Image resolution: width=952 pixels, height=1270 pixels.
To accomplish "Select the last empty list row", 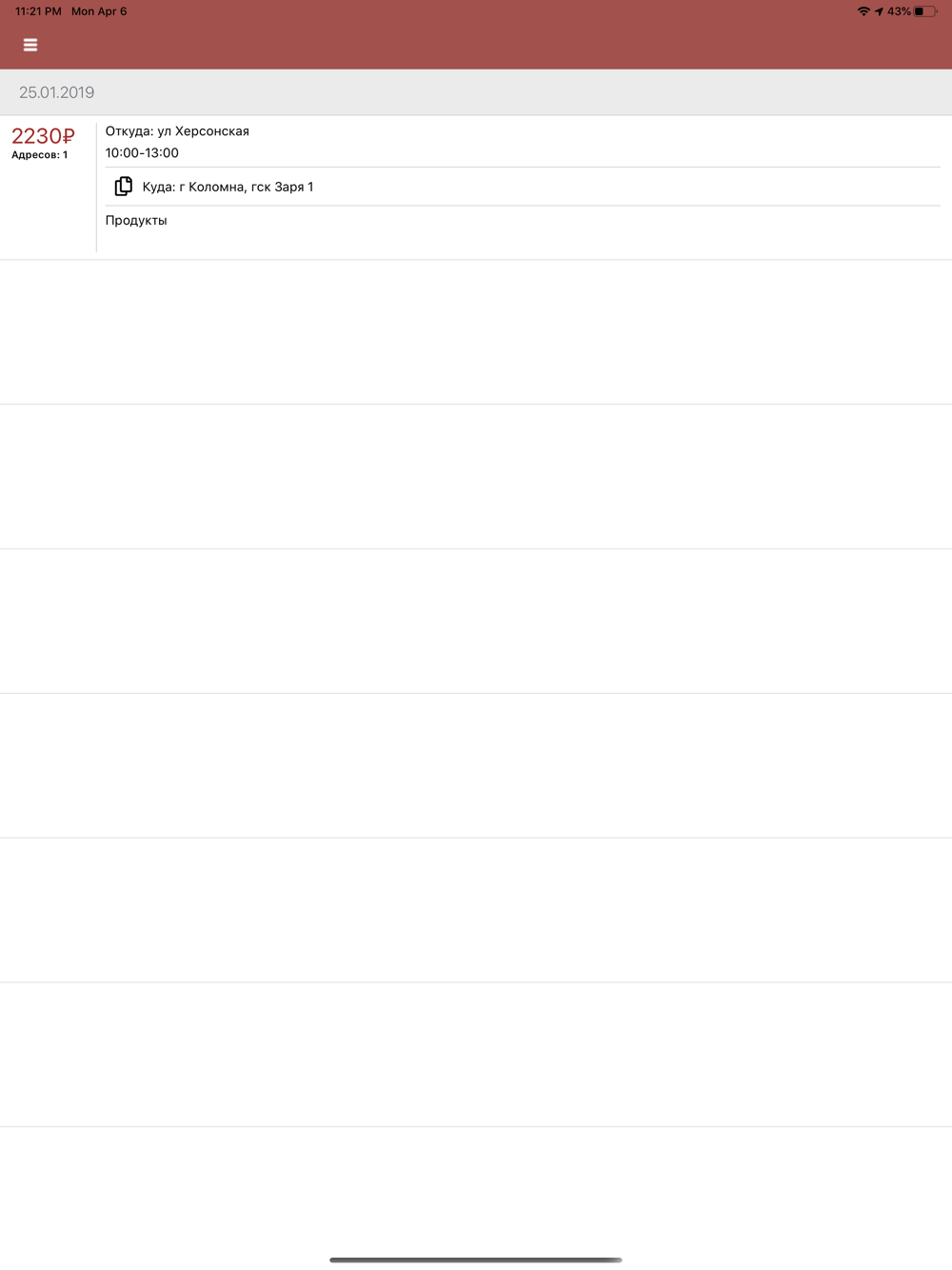I will coord(476,1055).
